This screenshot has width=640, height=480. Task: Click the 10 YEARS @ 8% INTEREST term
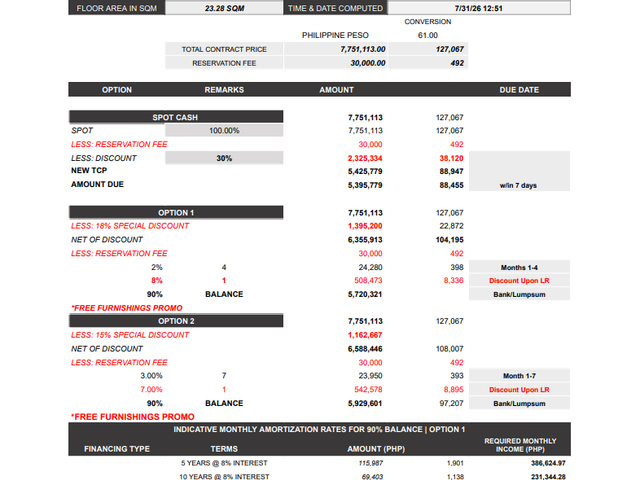tap(224, 477)
